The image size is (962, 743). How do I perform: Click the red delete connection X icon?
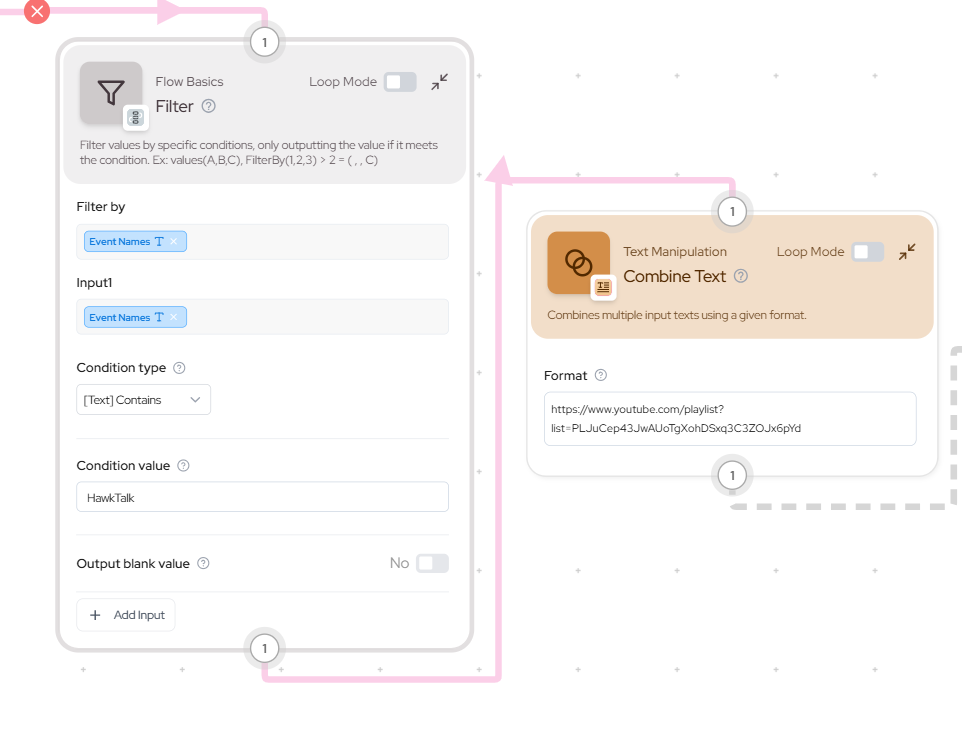click(x=37, y=11)
